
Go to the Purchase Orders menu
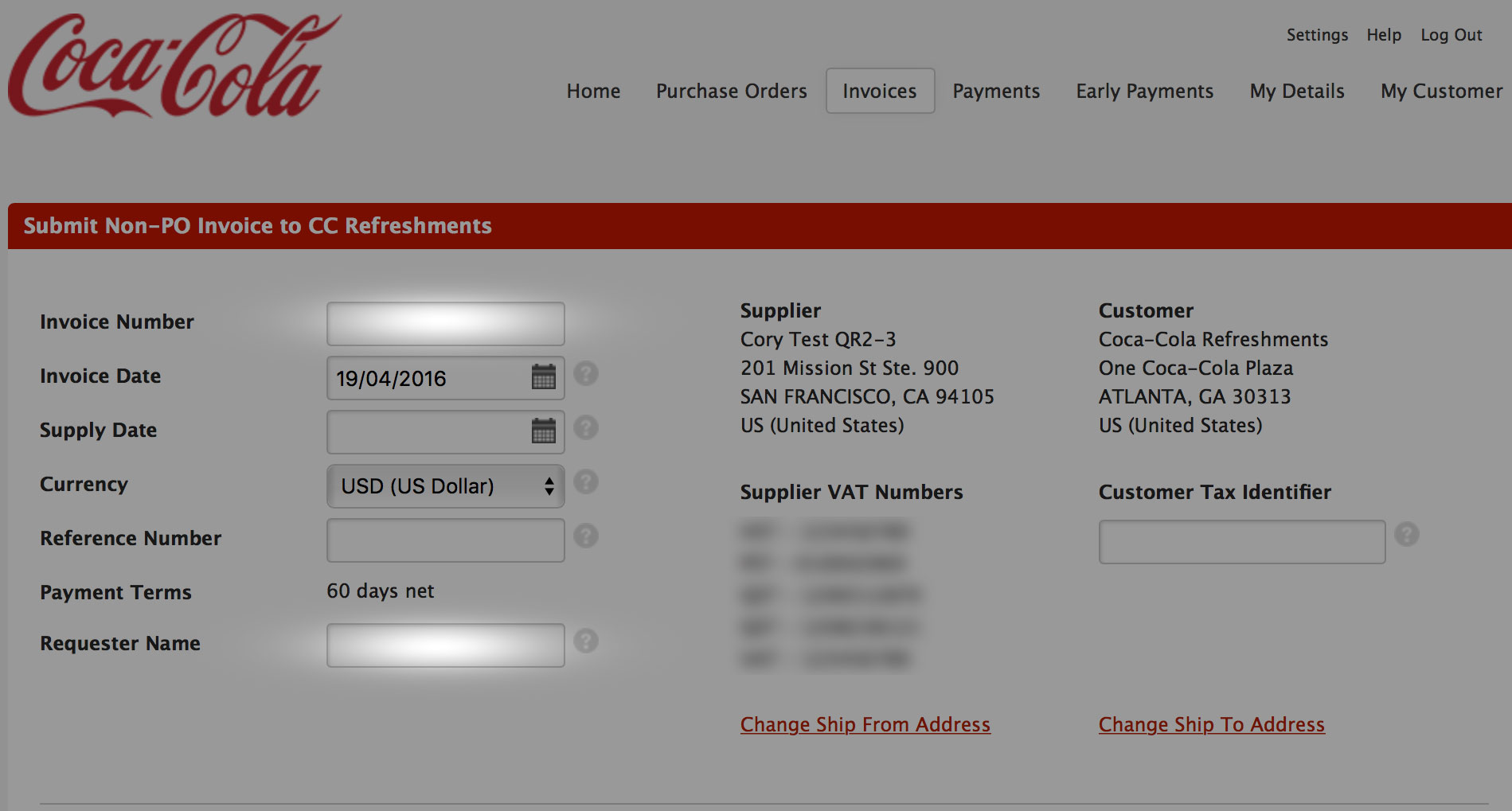click(x=731, y=92)
